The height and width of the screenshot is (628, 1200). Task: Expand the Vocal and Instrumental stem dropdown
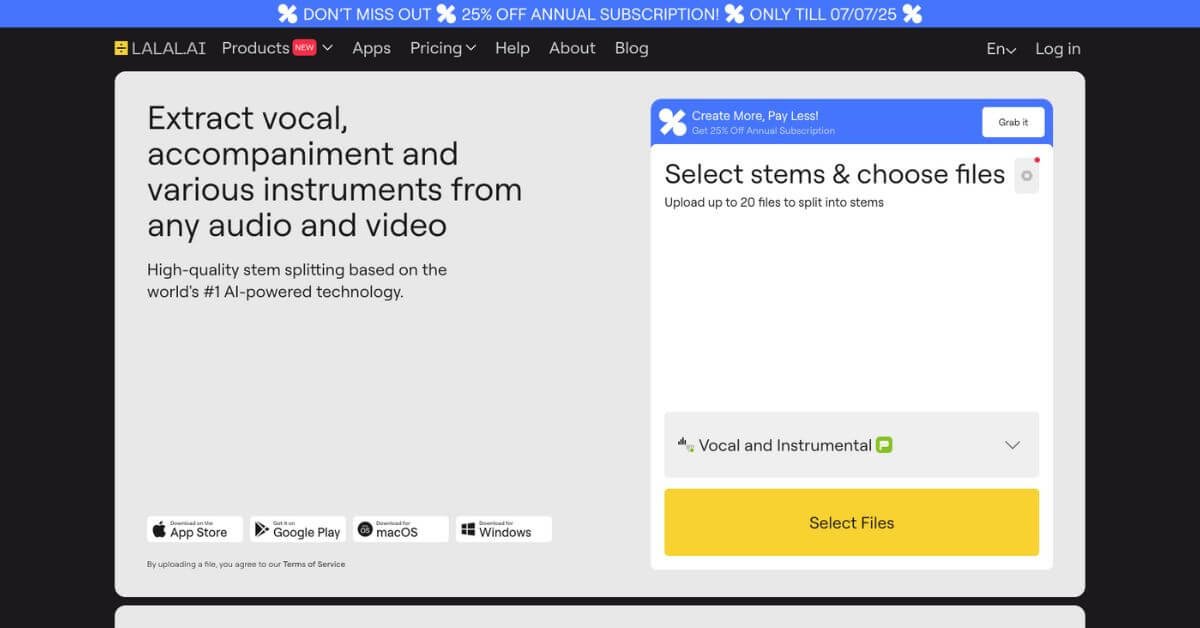point(851,445)
